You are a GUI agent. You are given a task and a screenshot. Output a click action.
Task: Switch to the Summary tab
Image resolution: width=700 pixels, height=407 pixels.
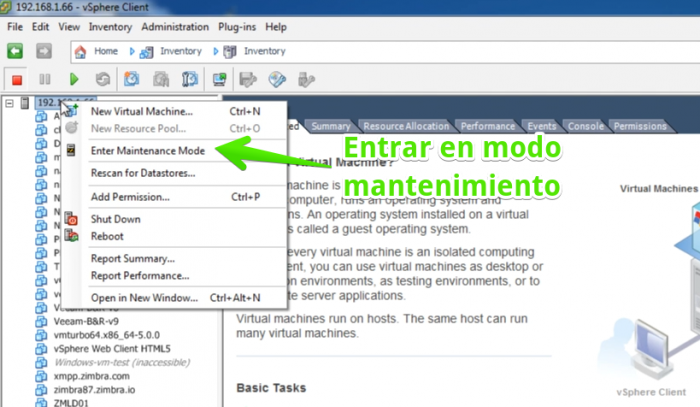tap(331, 126)
